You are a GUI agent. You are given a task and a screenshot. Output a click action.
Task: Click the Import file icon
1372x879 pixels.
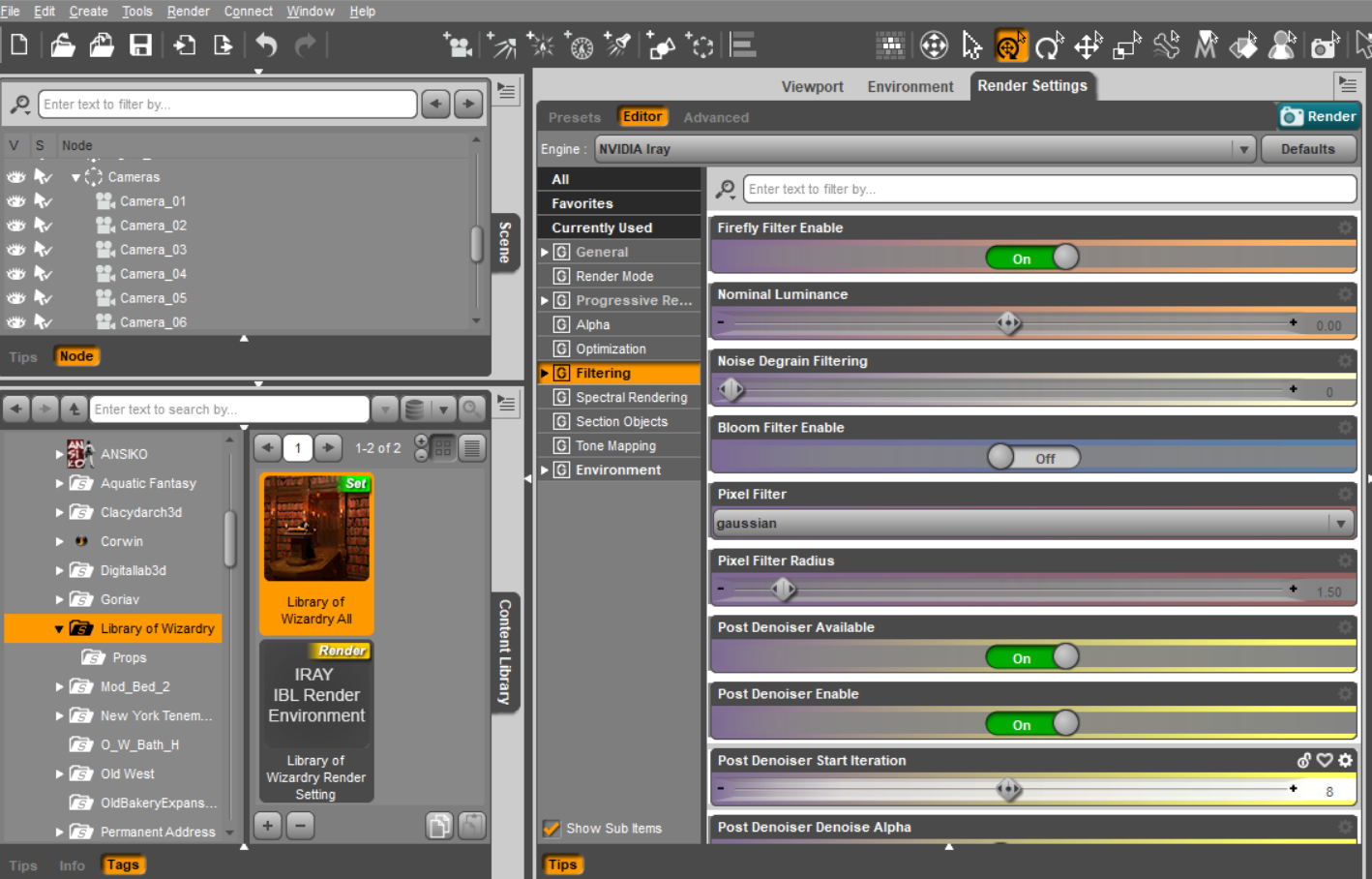pos(185,45)
